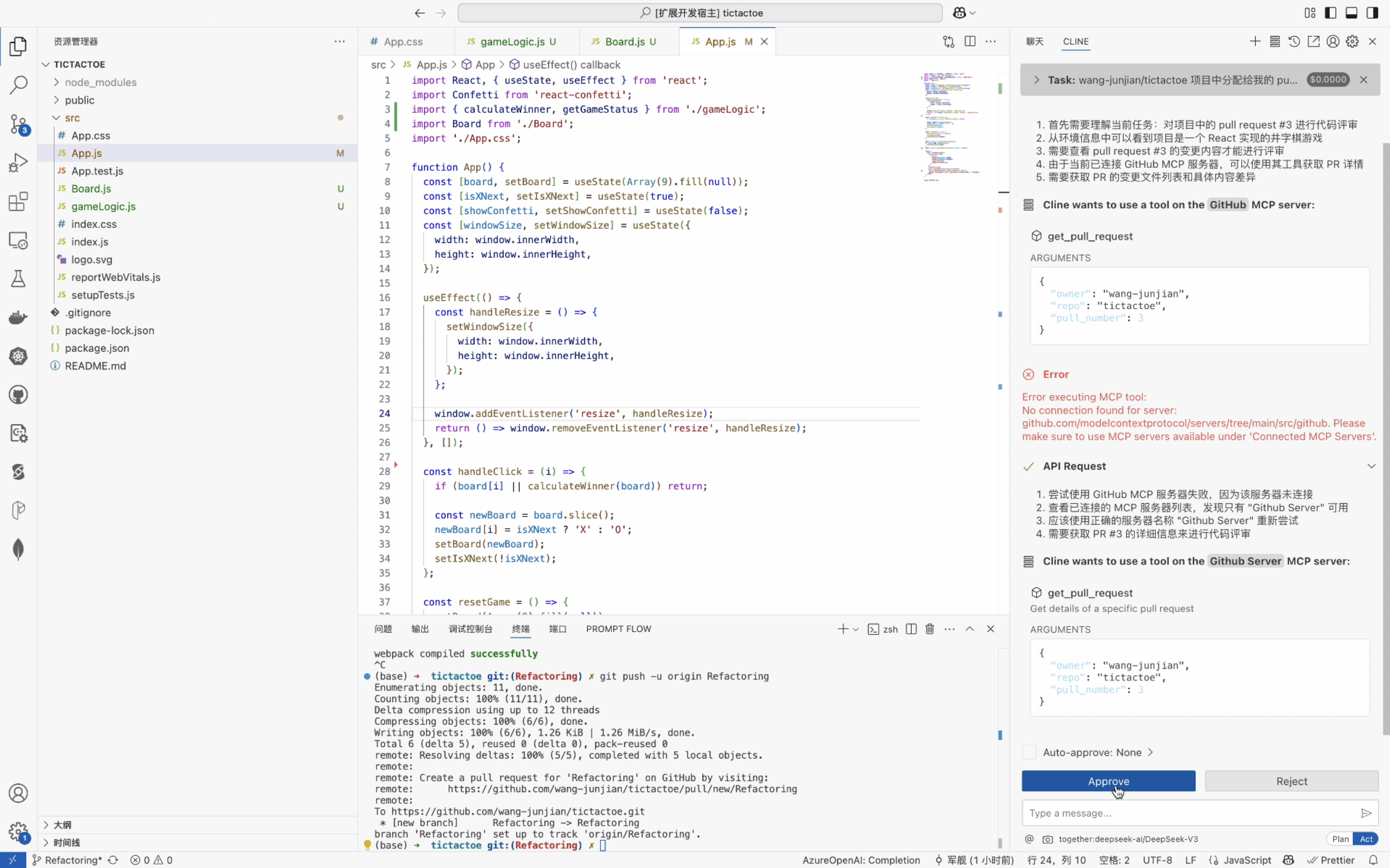The image size is (1390, 868).
Task: Collapse the API Request section
Action: click(1371, 466)
